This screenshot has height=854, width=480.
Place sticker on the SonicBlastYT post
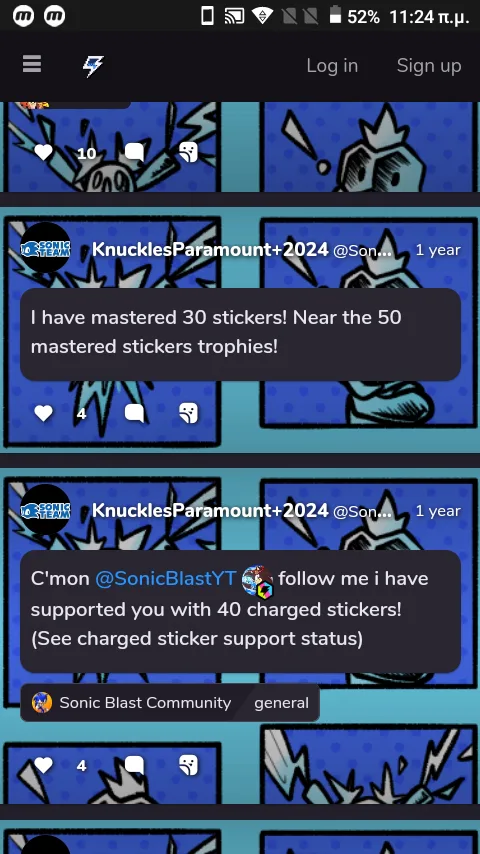189,765
